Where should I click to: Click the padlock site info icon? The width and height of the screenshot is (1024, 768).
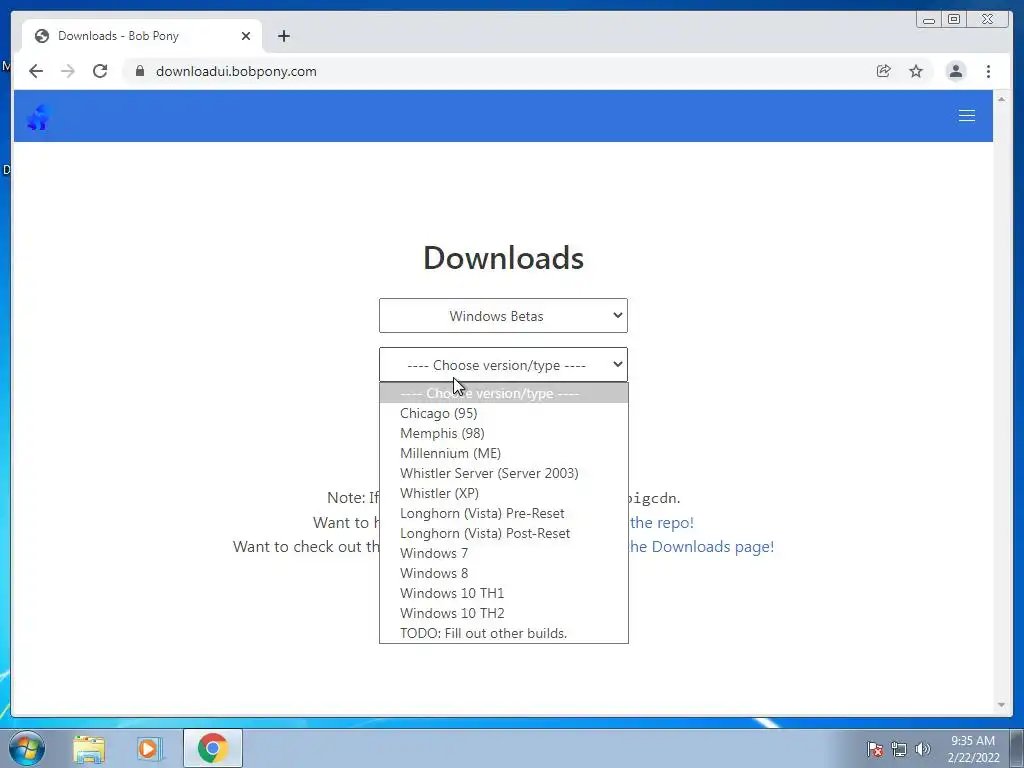click(140, 71)
